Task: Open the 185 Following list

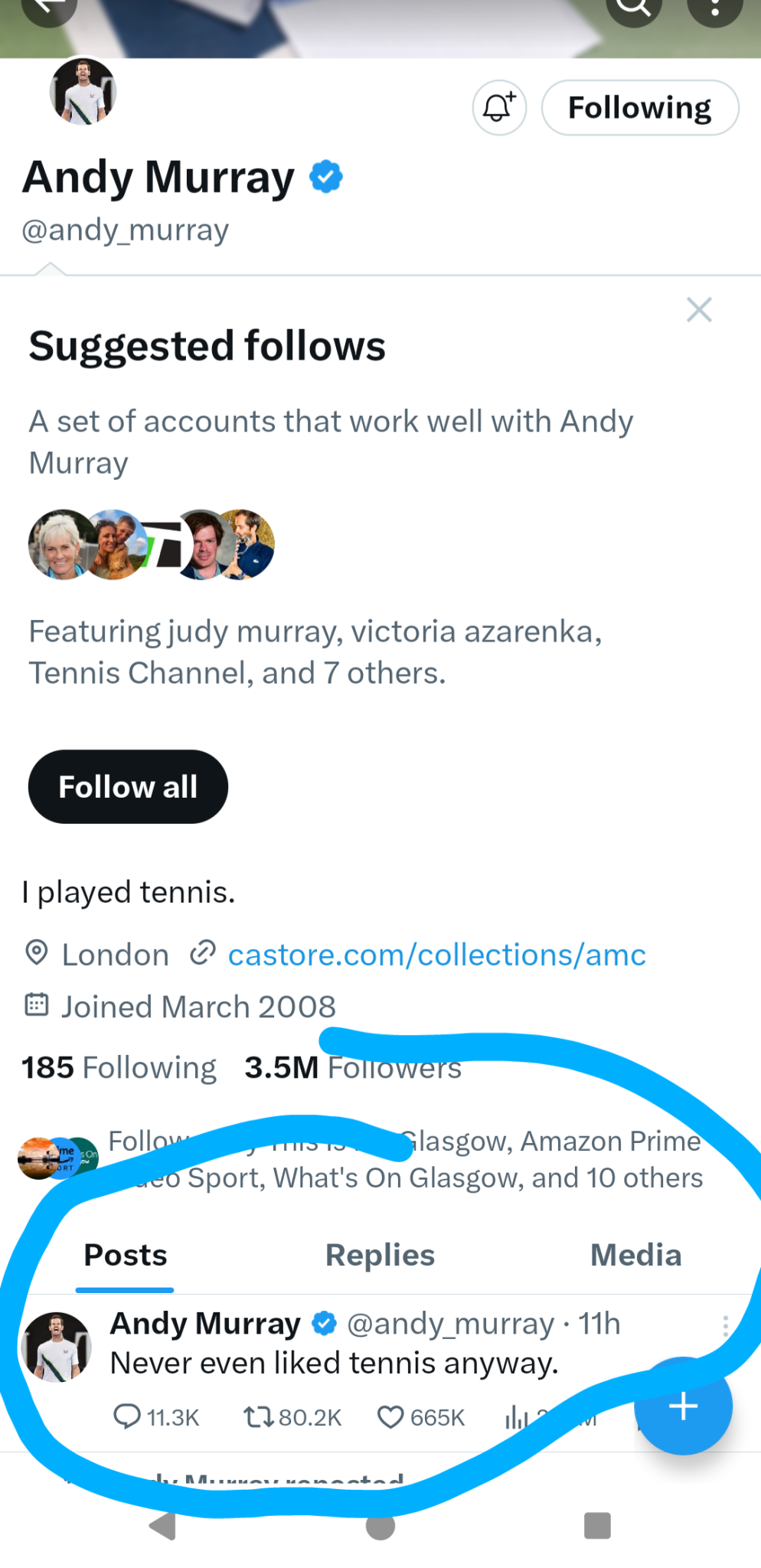Action: pyautogui.click(x=119, y=1067)
